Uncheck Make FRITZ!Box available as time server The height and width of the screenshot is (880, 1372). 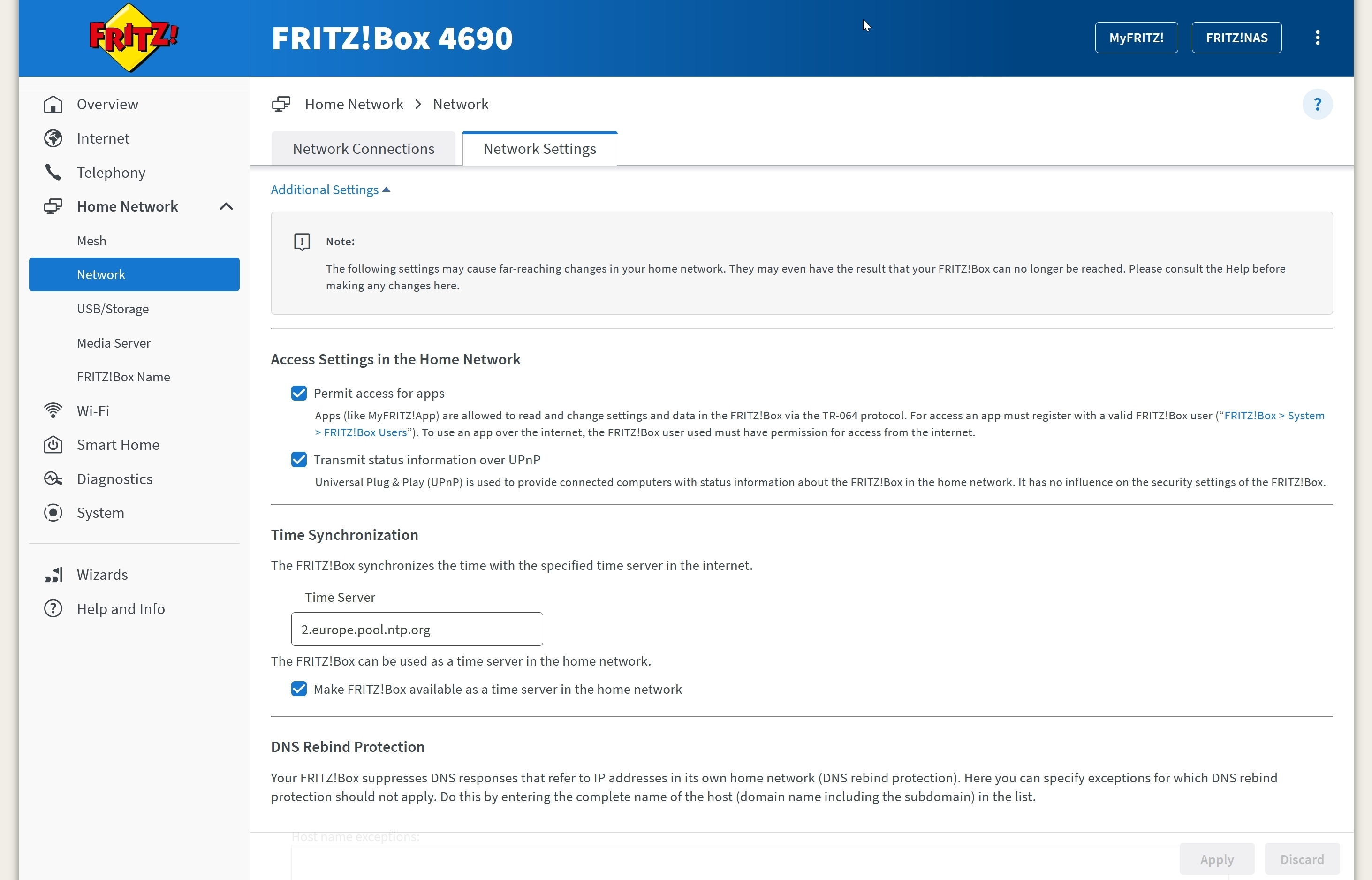click(x=299, y=689)
